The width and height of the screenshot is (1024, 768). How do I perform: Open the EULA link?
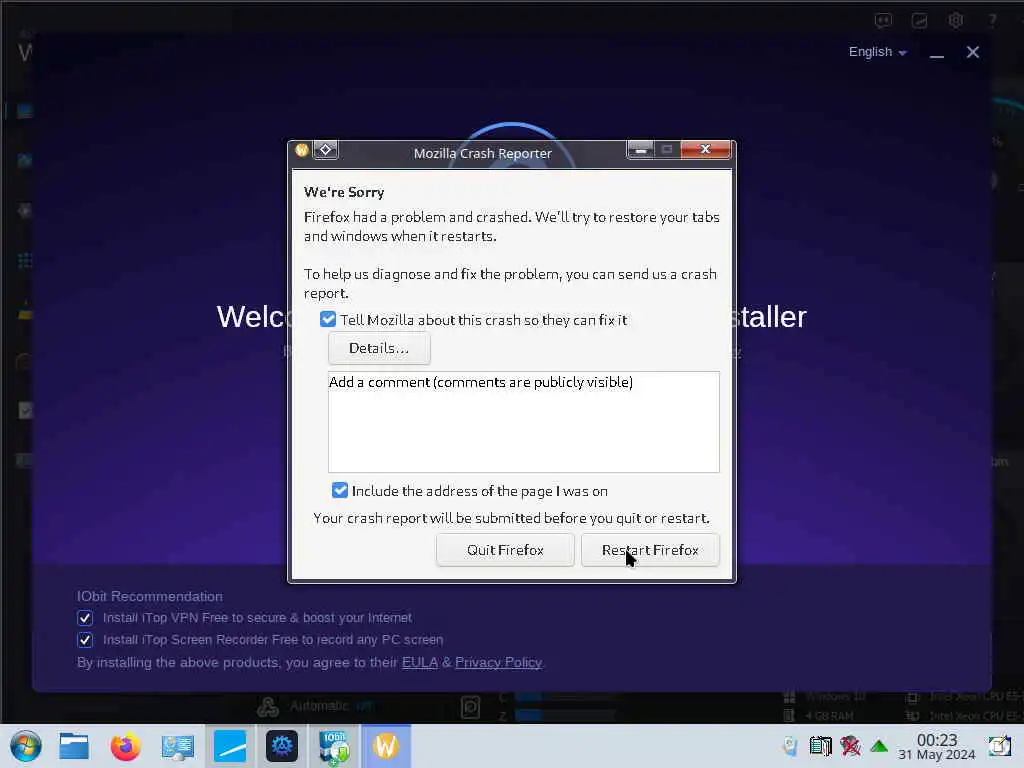419,662
